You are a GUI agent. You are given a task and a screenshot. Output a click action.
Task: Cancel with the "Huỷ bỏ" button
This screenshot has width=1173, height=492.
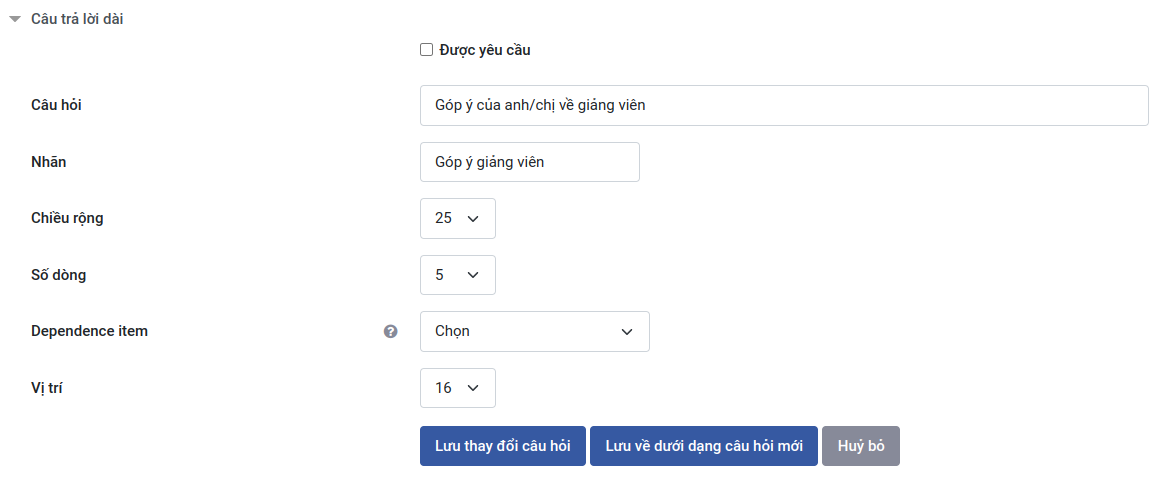pos(860,446)
